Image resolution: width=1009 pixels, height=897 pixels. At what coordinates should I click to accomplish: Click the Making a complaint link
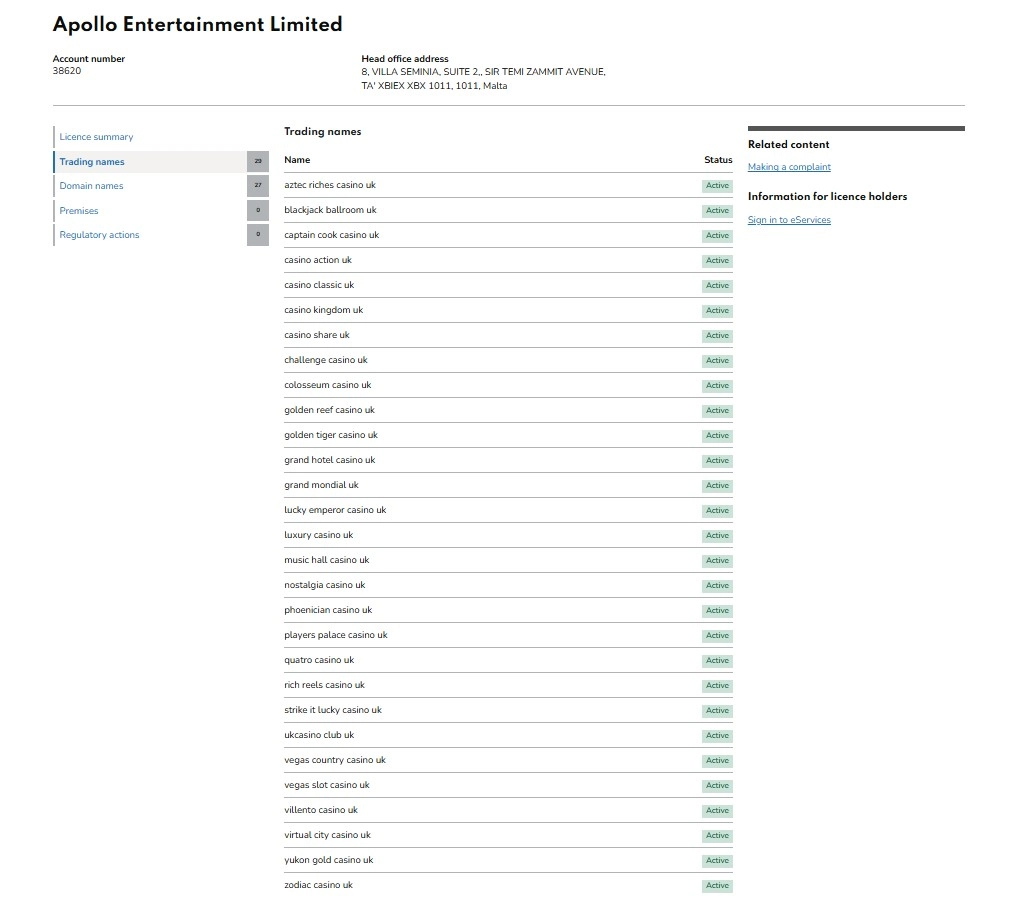[x=789, y=167]
